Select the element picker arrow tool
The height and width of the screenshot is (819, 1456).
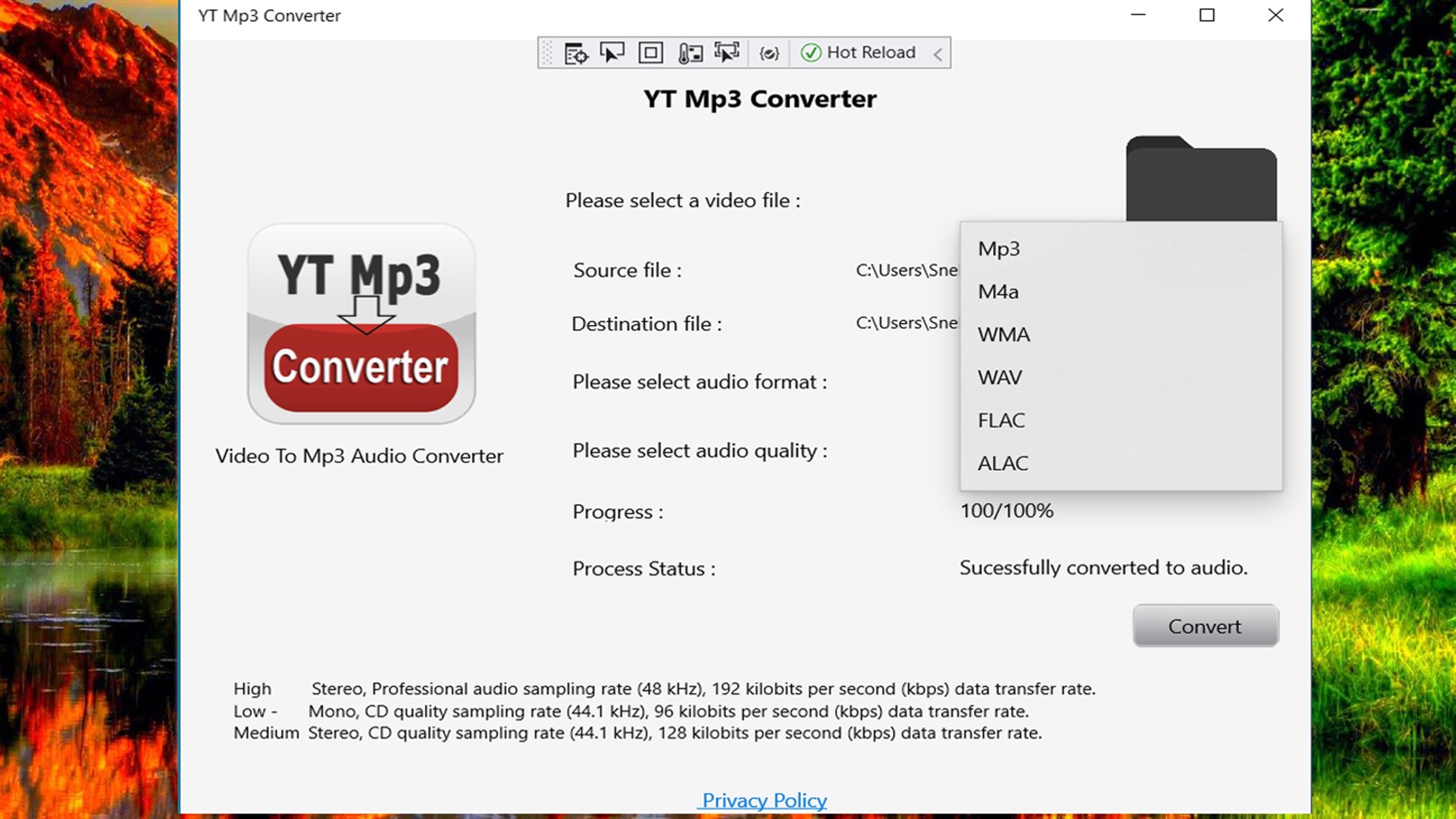click(612, 52)
